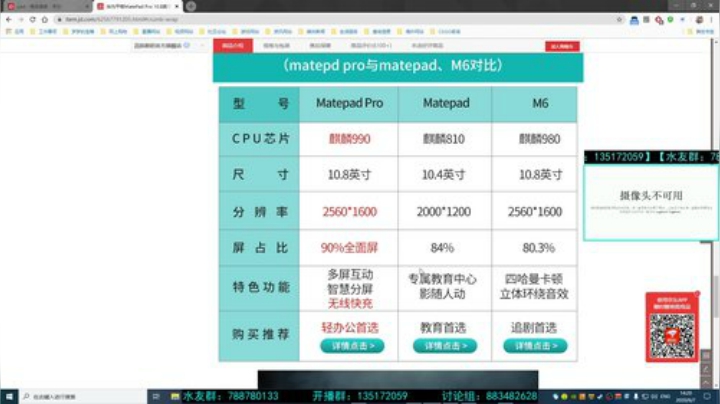Open the Windows notification center
Screen dimensions: 720x404
click(707, 397)
